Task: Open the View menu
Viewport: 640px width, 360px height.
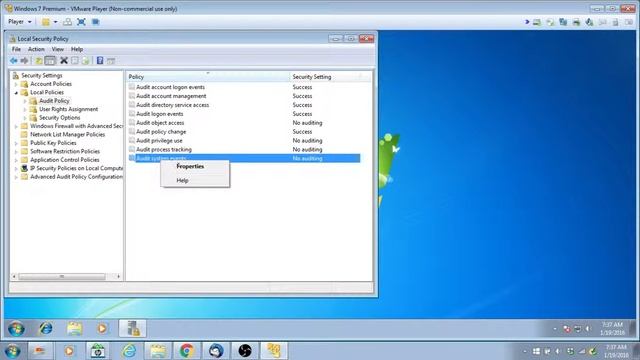Action: coord(58,49)
